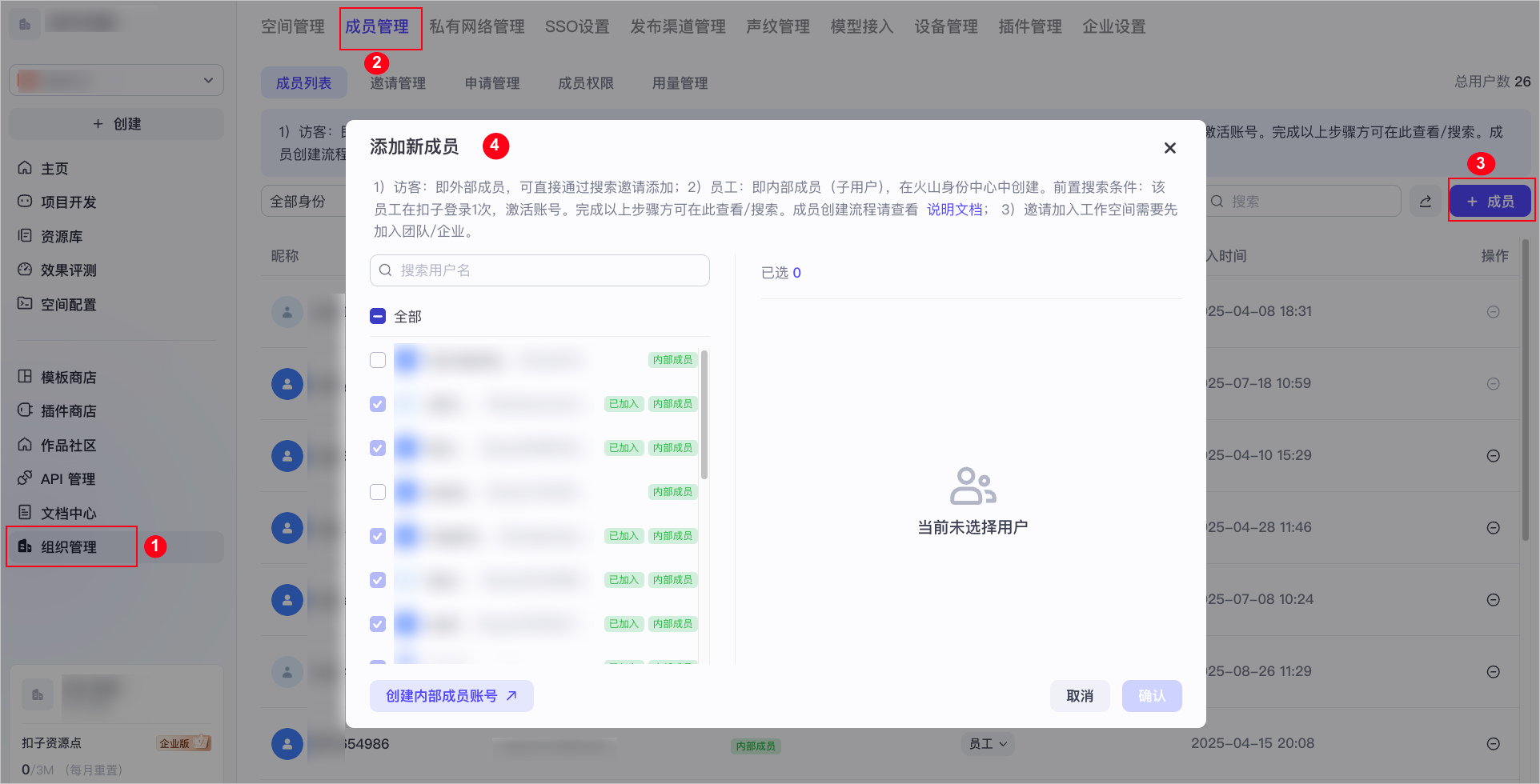Click the enterprise icon above 扣子资源点
Viewport: 1540px width, 784px height.
click(x=38, y=694)
